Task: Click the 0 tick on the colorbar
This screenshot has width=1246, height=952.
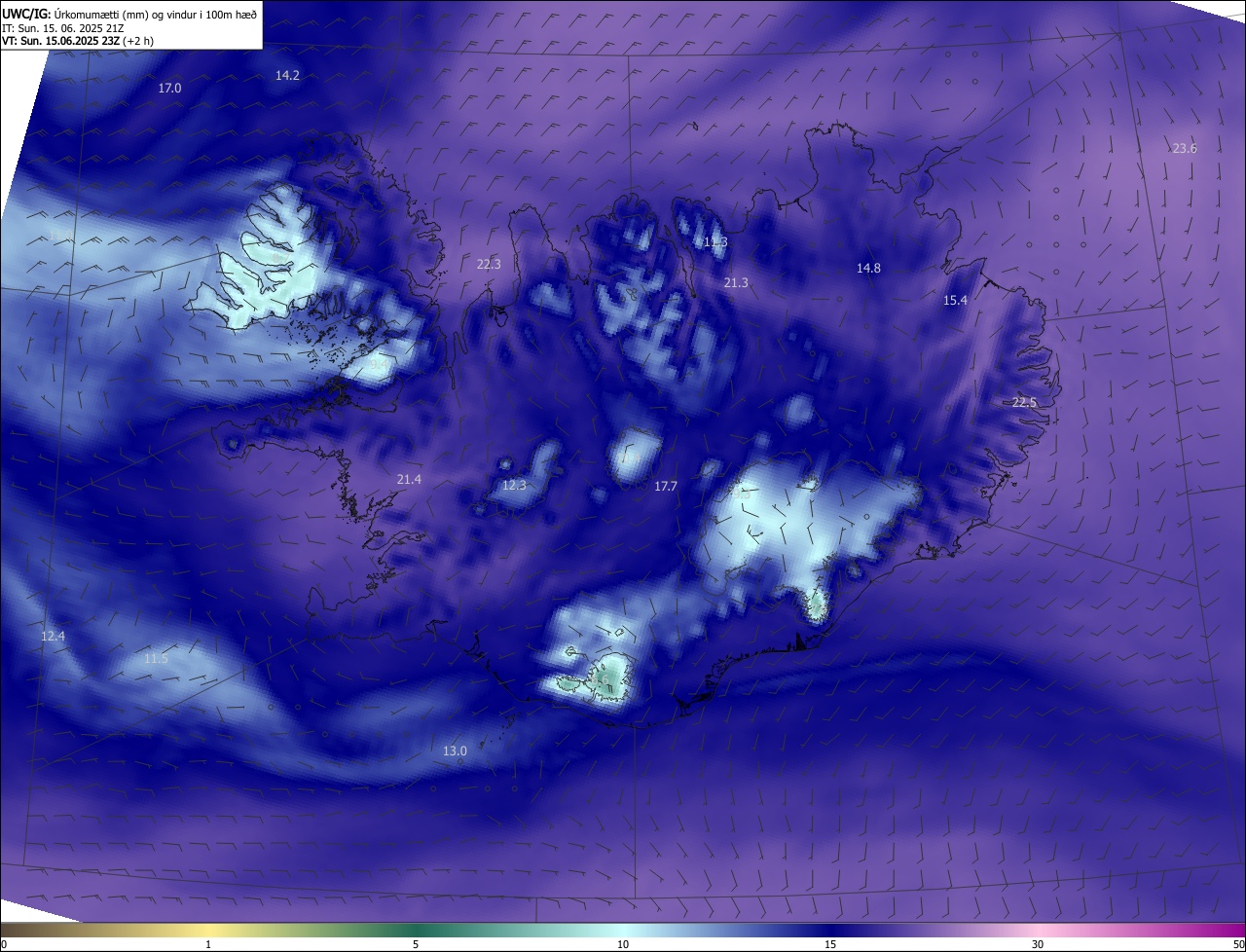Action: pyautogui.click(x=4, y=944)
